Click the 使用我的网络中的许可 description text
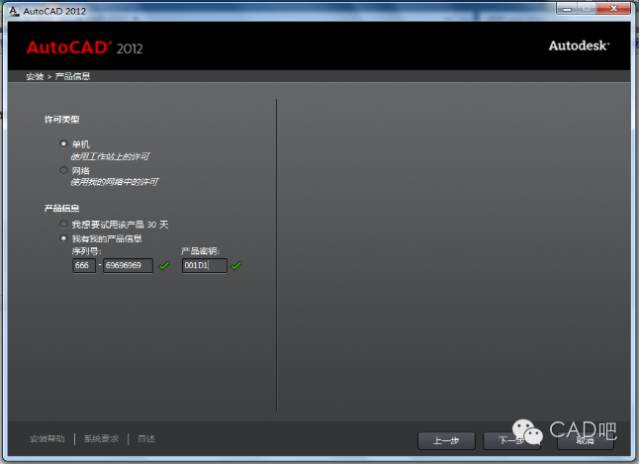This screenshot has width=640, height=464. coord(115,182)
